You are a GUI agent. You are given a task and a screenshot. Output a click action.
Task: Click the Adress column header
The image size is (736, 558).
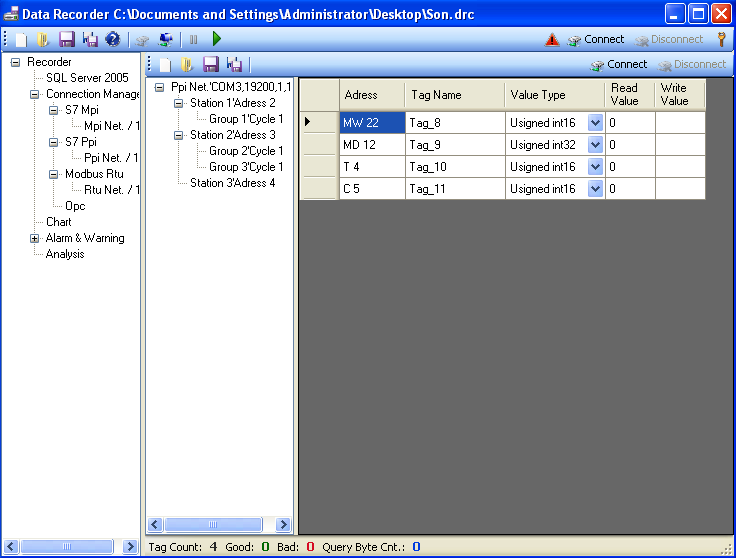(x=372, y=95)
